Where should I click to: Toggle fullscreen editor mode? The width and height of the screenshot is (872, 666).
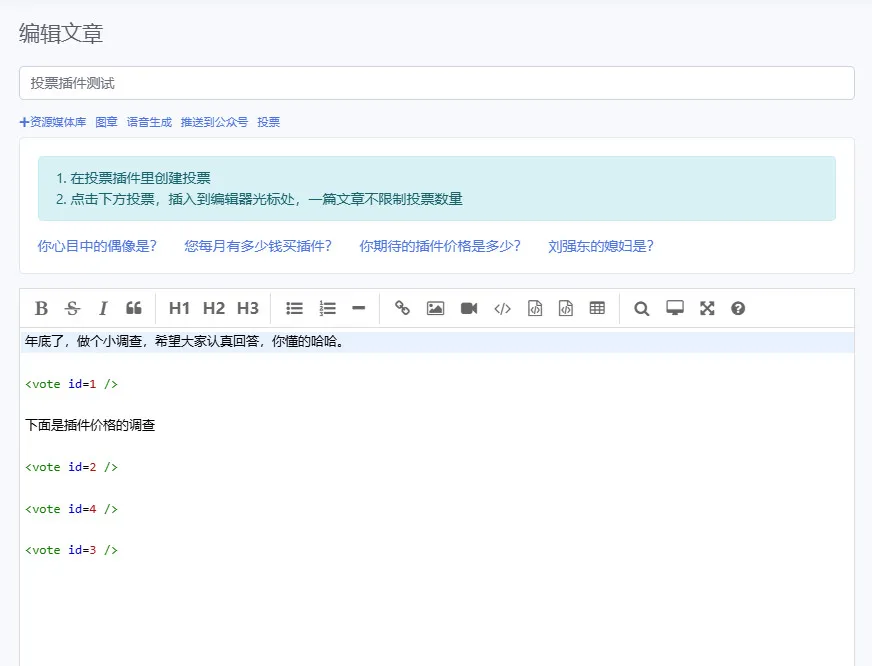(x=707, y=309)
